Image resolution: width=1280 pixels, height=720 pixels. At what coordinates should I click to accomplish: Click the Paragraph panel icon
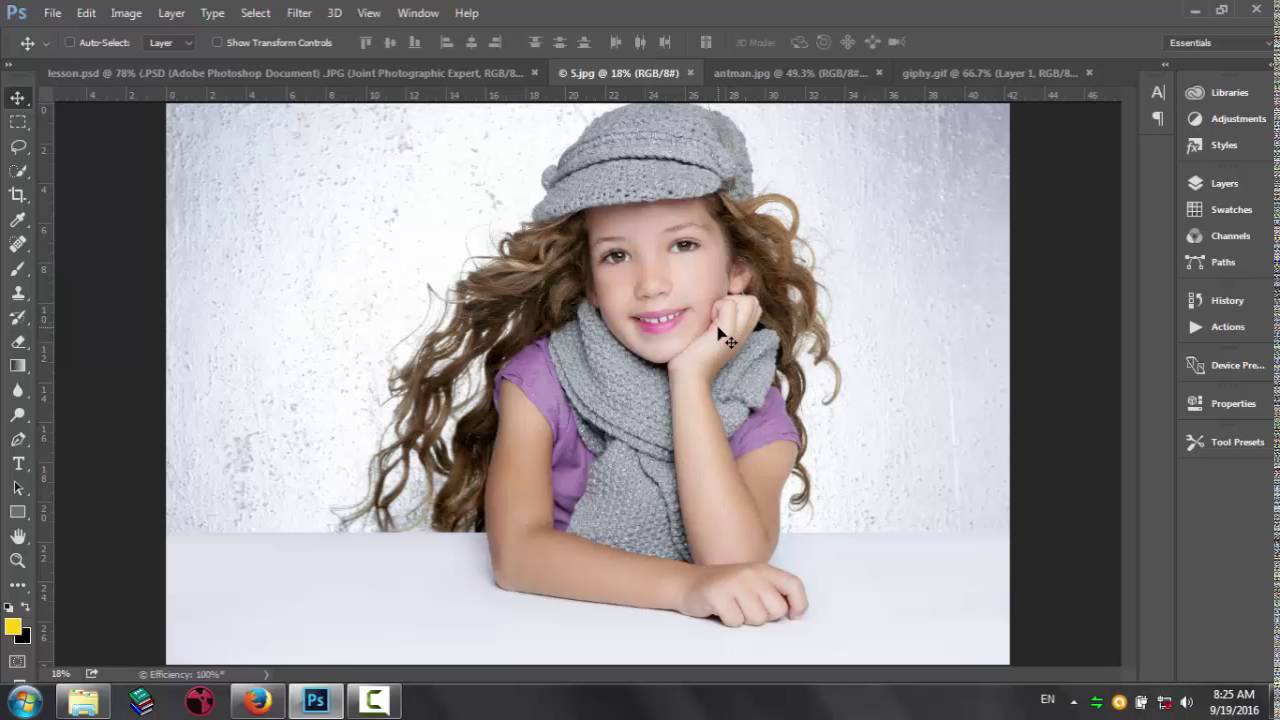click(x=1158, y=118)
